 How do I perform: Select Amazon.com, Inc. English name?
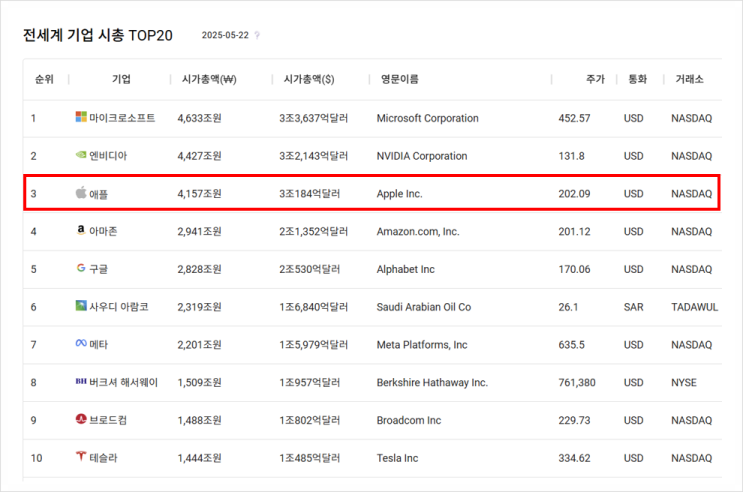[418, 231]
